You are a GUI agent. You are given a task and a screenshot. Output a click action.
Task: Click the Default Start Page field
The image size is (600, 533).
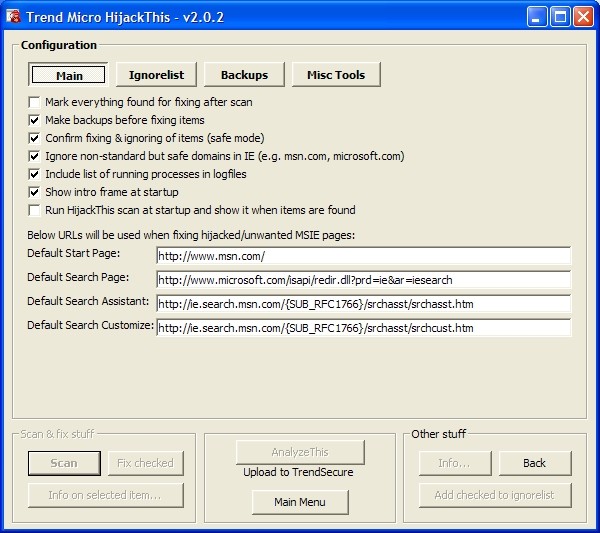tap(364, 256)
